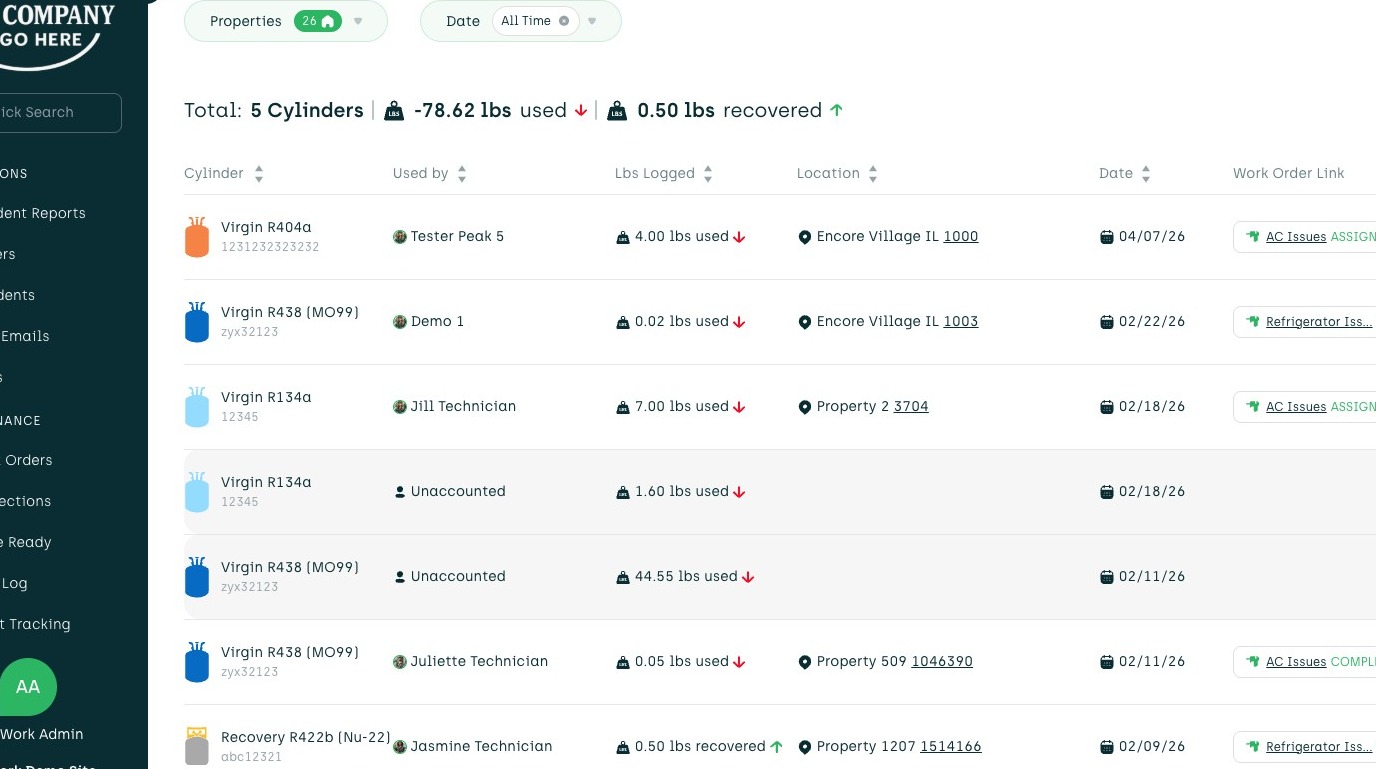Image resolution: width=1376 pixels, height=769 pixels.
Task: Click the weight icon beside 44.55 lbs used
Action: [623, 577]
